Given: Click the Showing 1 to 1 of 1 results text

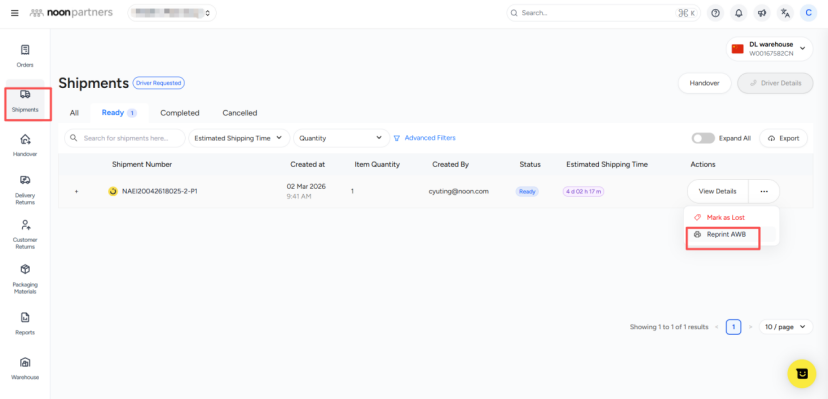Looking at the screenshot, I should pyautogui.click(x=669, y=327).
